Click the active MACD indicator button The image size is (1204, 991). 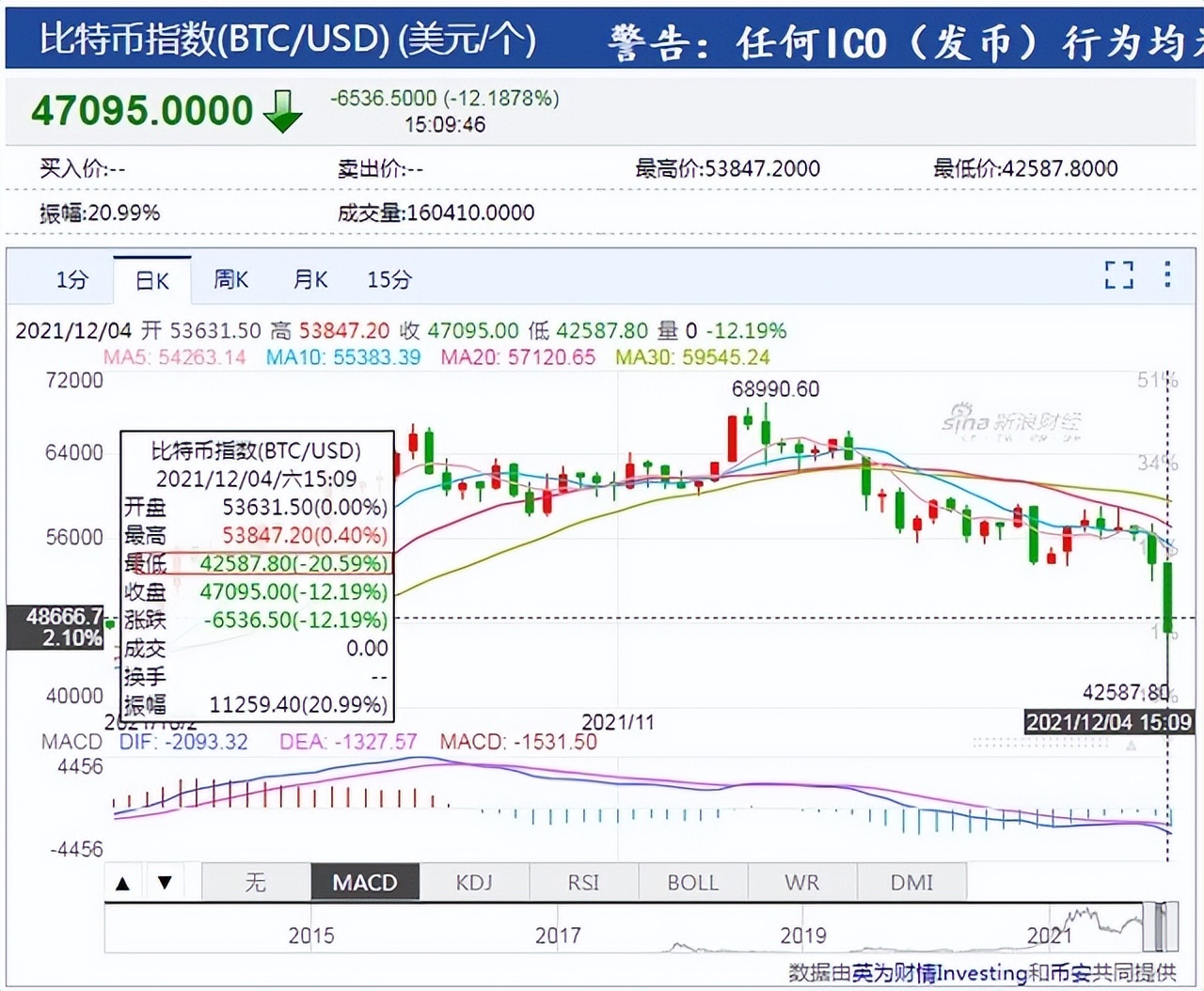(x=365, y=882)
